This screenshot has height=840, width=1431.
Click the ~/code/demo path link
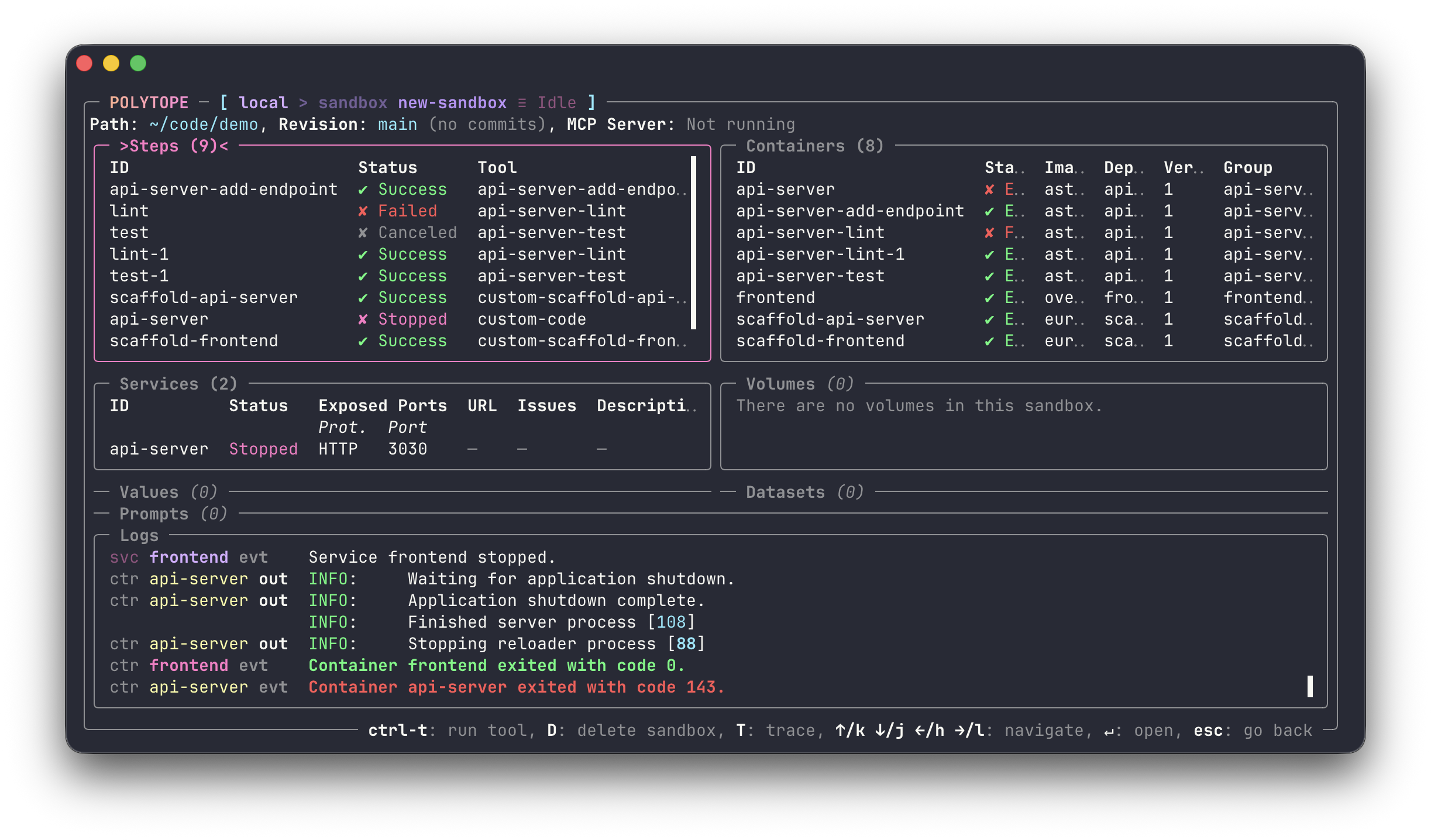click(204, 125)
